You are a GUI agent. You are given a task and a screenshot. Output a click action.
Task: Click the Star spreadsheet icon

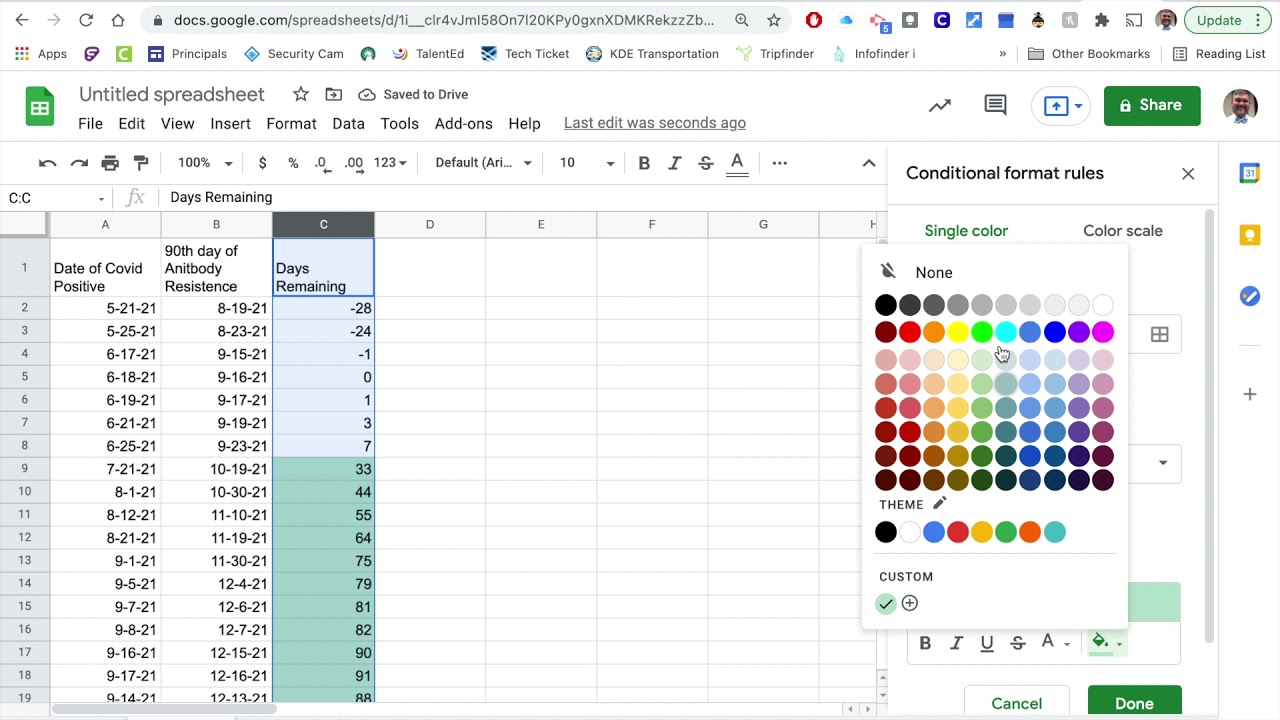click(301, 94)
